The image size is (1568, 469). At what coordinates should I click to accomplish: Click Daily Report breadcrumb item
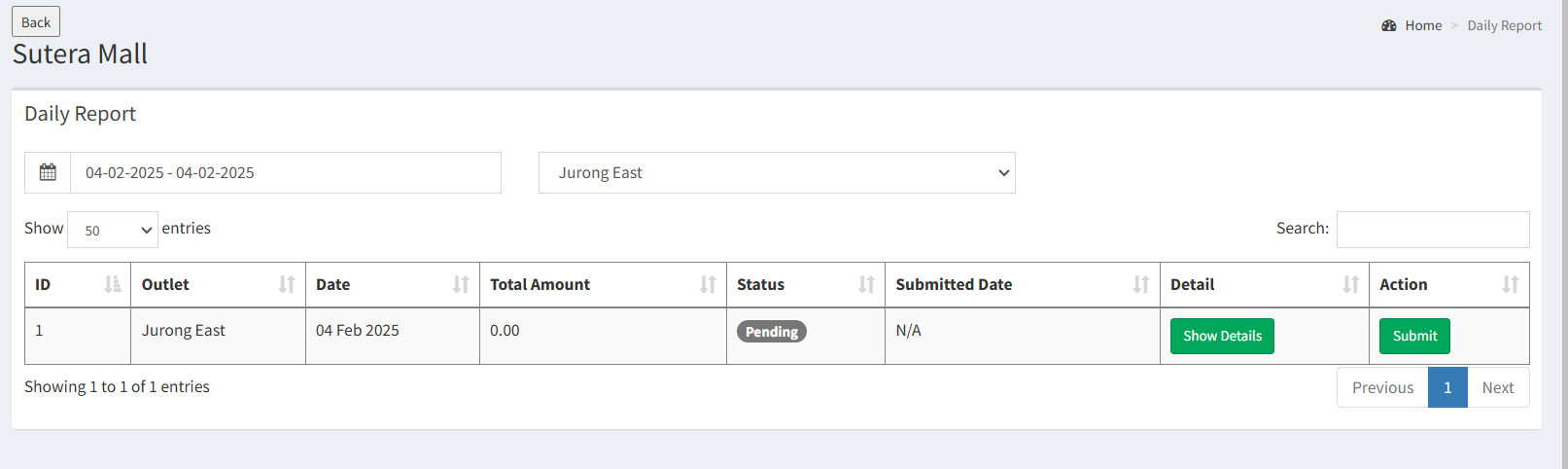(1504, 25)
